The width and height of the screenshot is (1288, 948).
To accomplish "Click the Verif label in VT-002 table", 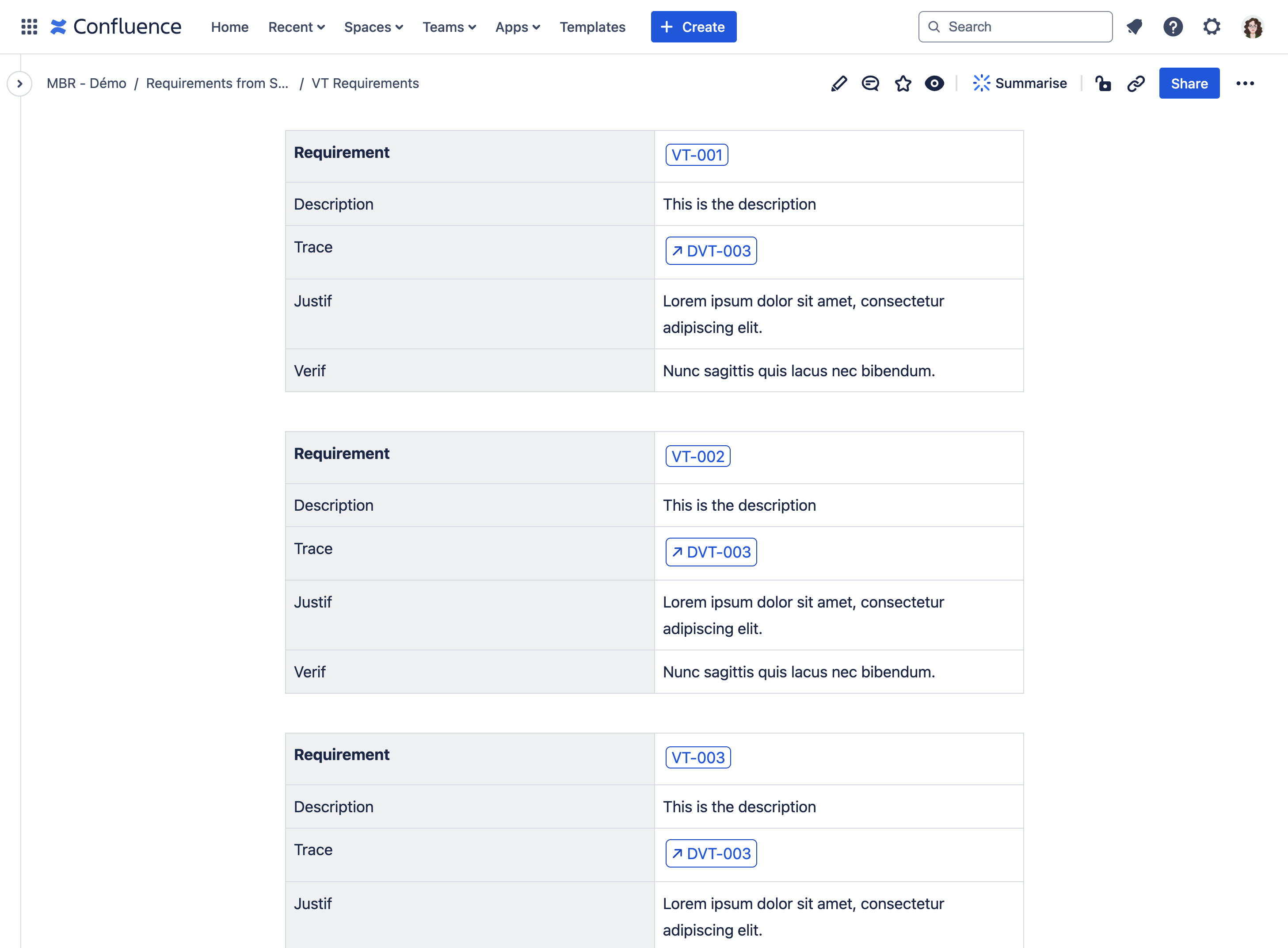I will [310, 672].
